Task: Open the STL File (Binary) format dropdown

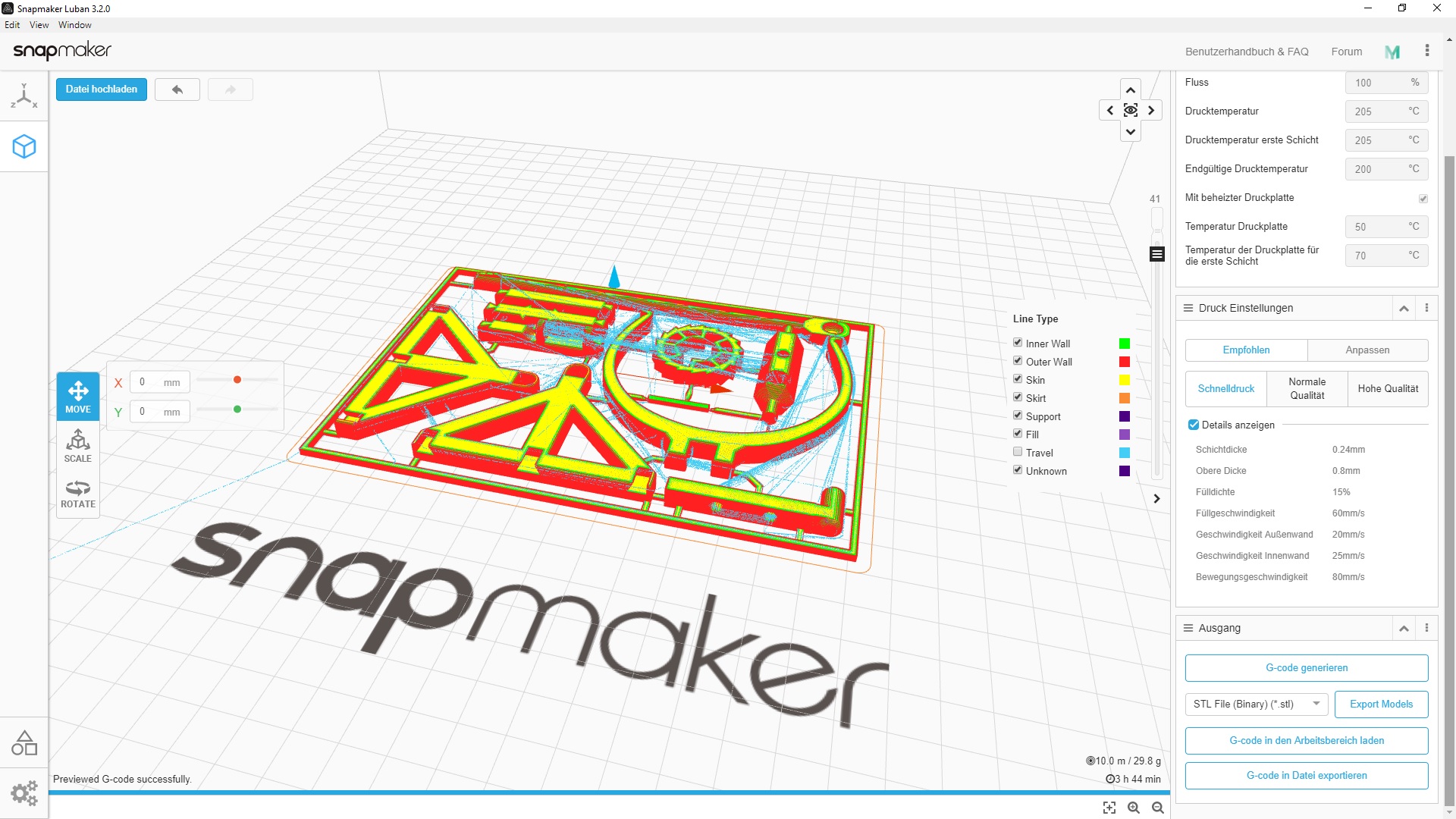Action: (1257, 704)
